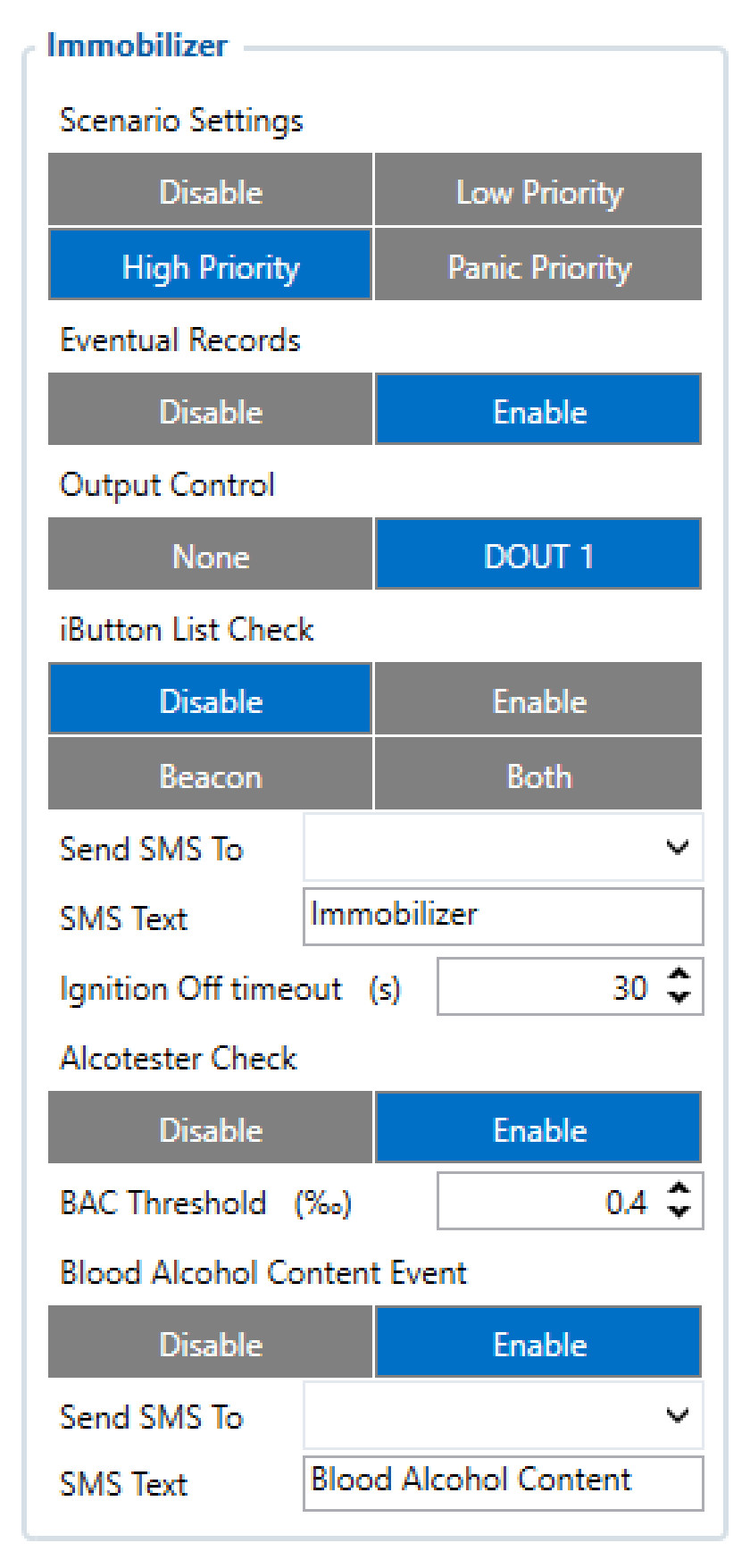Set Scenario Settings to Disable

pos(211,189)
